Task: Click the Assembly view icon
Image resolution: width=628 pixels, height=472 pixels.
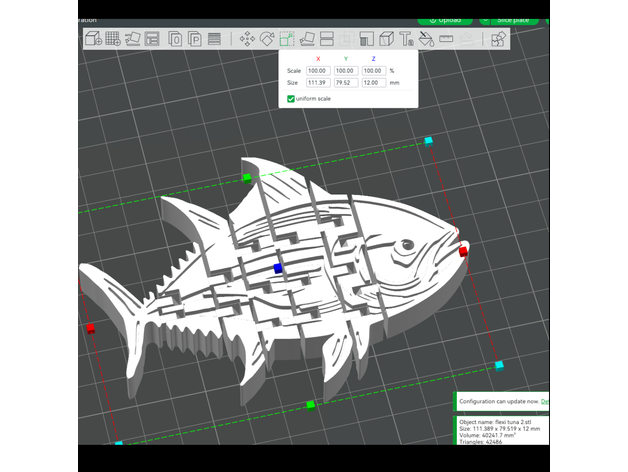Action: [x=497, y=39]
